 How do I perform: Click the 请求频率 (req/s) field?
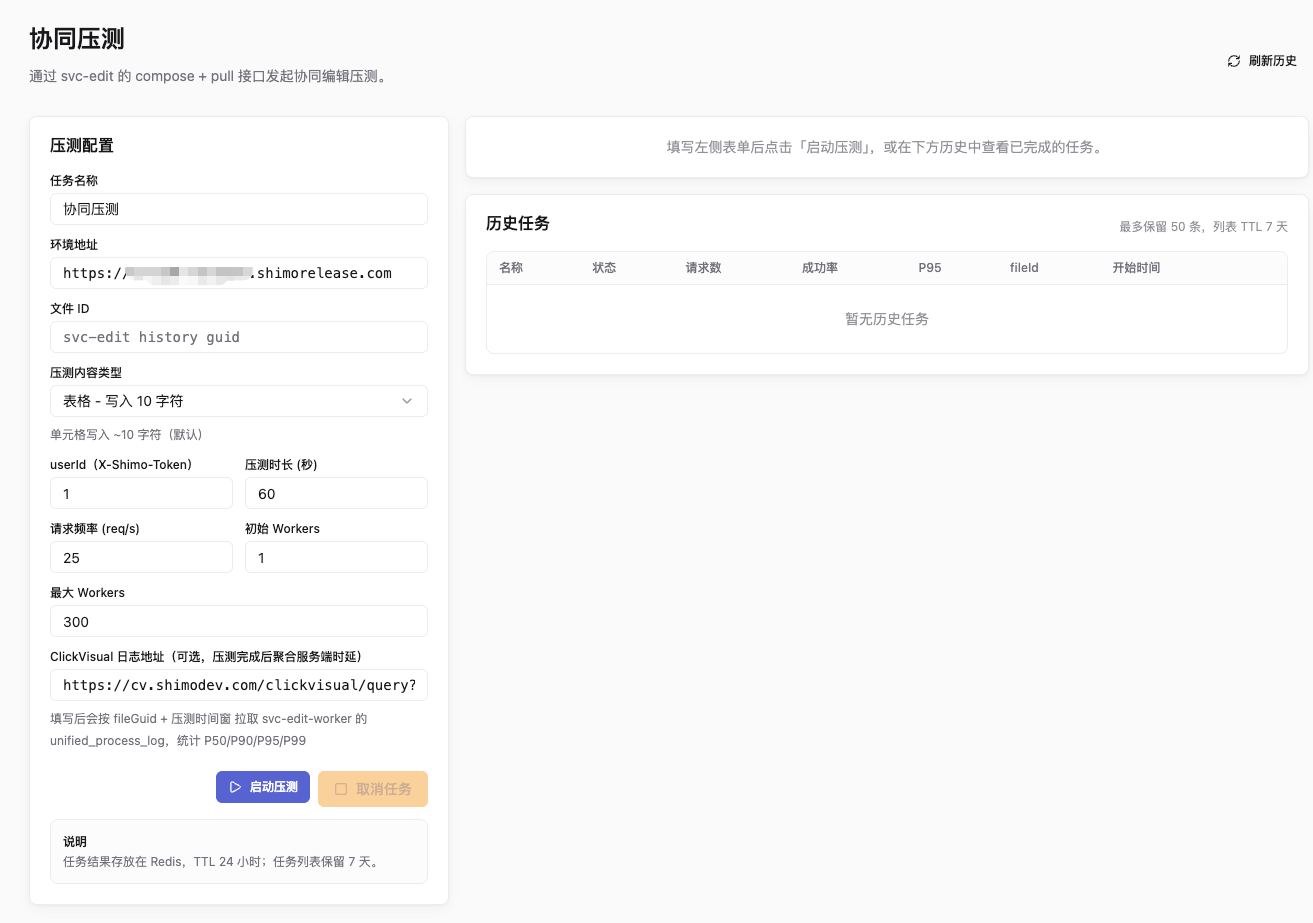tap(141, 557)
